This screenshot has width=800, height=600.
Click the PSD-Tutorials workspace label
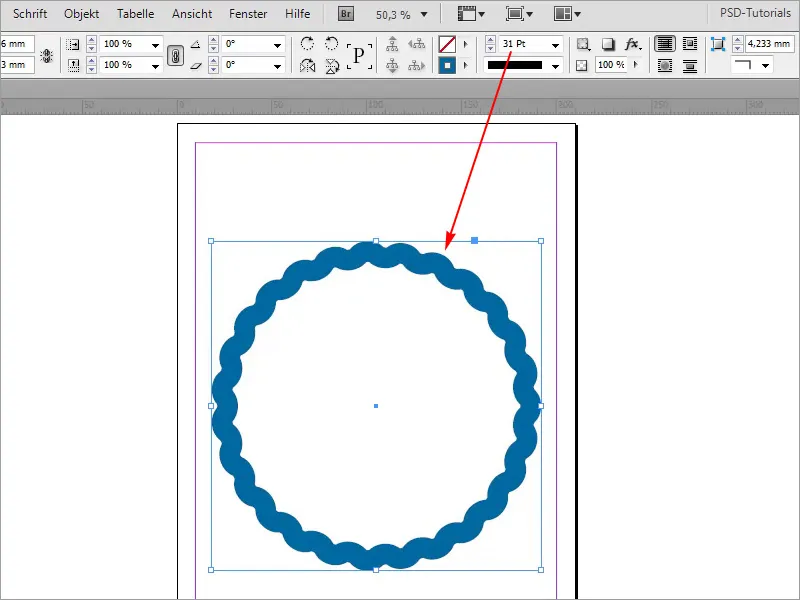755,14
